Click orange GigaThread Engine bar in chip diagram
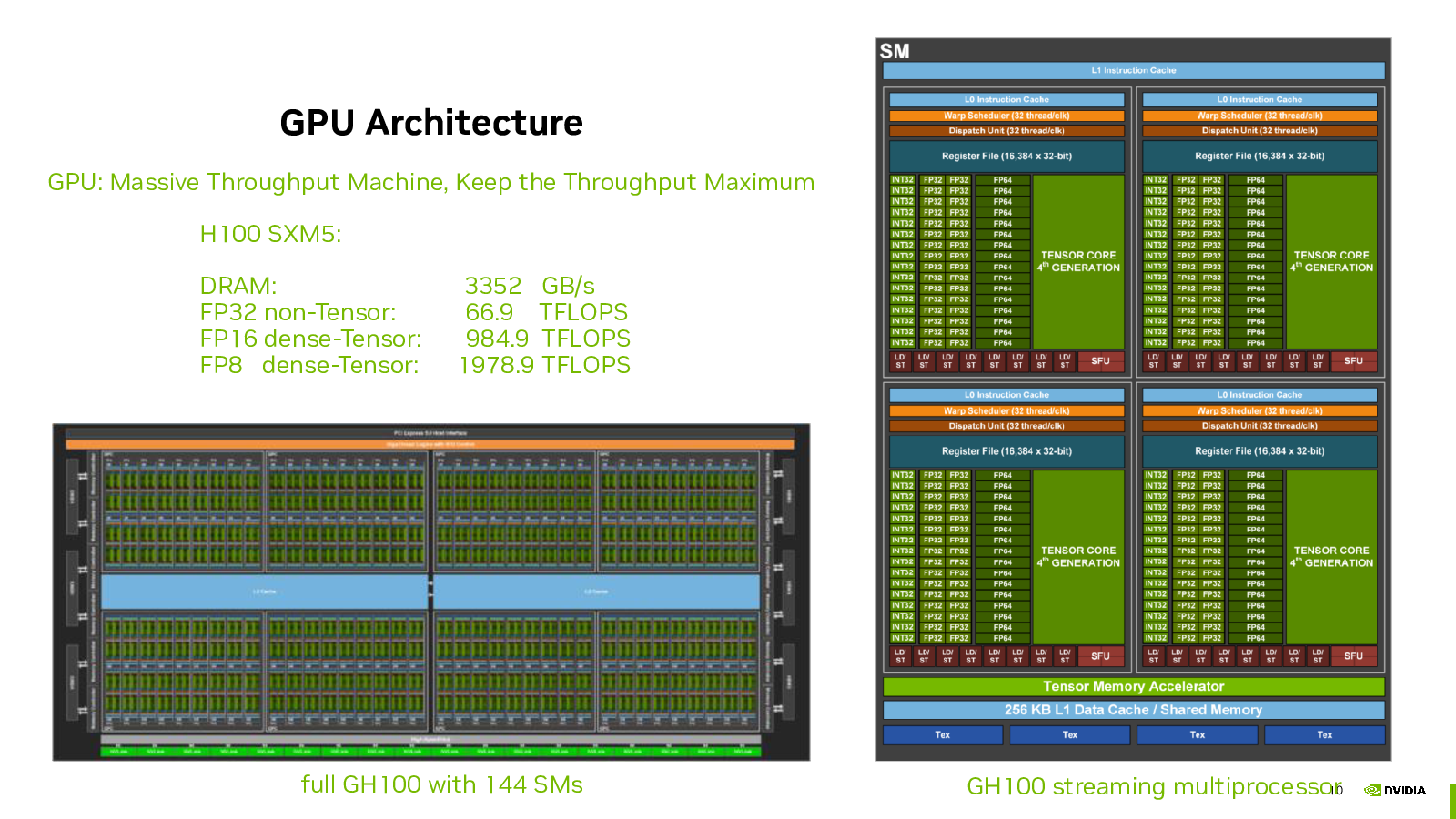The image size is (1456, 819). [430, 445]
